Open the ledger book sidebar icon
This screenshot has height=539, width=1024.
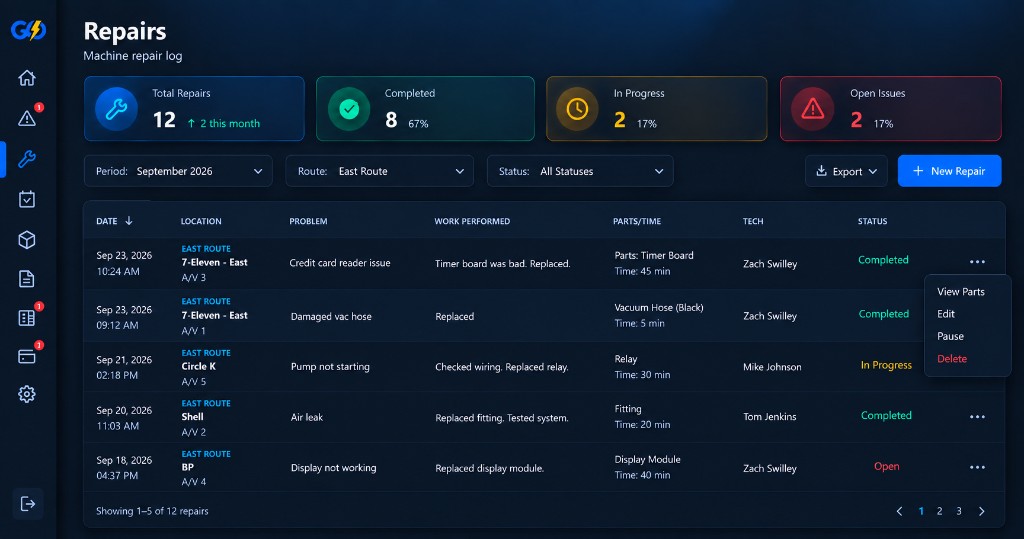27,318
